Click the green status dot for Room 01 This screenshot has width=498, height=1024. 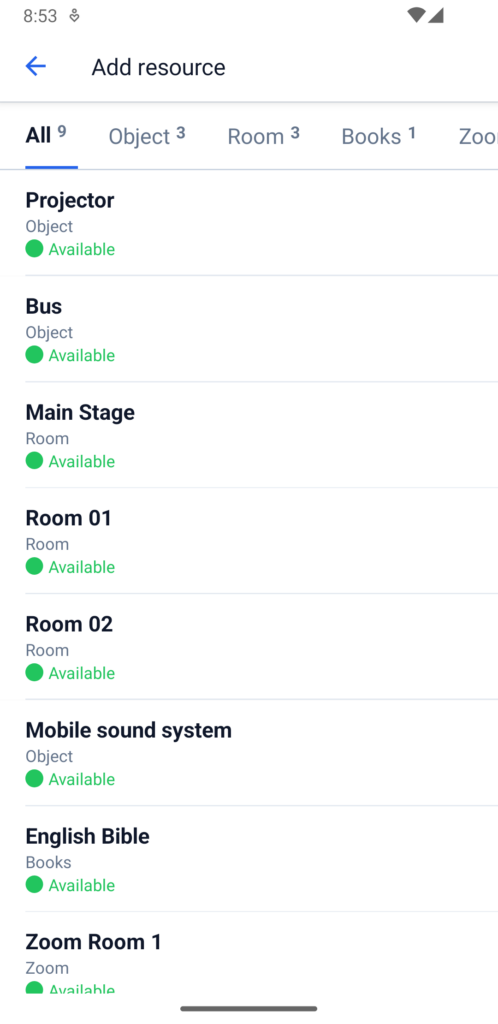(34, 566)
